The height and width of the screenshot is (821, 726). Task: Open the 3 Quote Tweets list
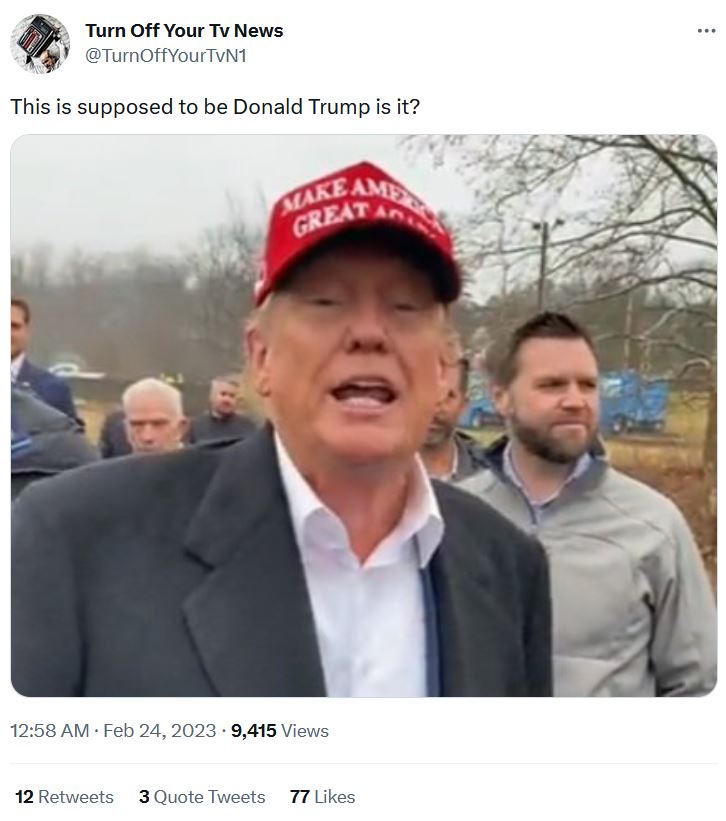click(x=202, y=796)
